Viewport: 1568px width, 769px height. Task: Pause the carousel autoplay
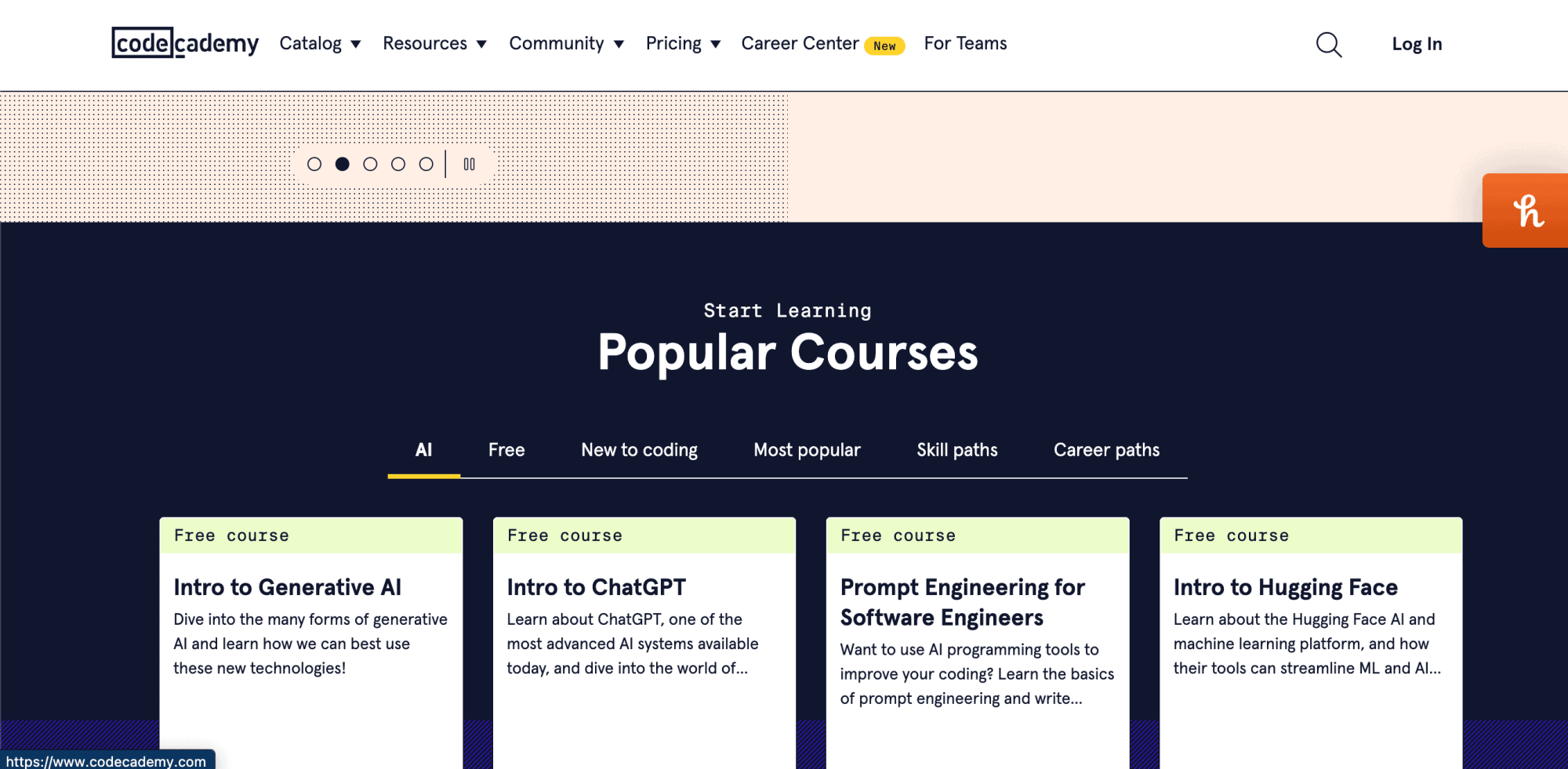pyautogui.click(x=469, y=164)
